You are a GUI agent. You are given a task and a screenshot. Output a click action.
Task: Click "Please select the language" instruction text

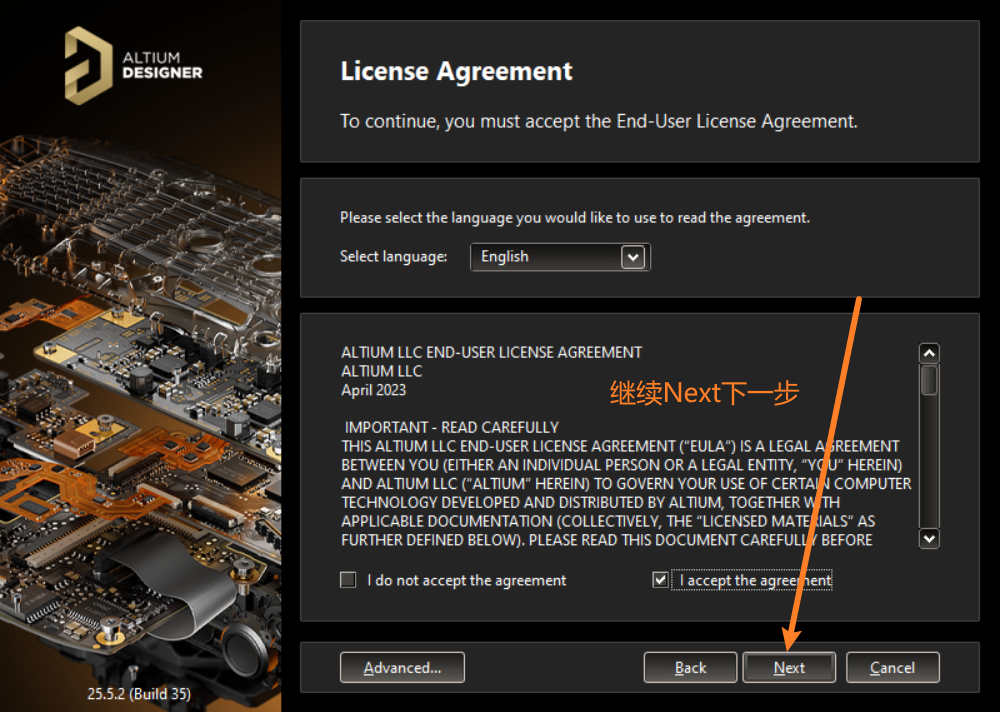[x=575, y=218]
